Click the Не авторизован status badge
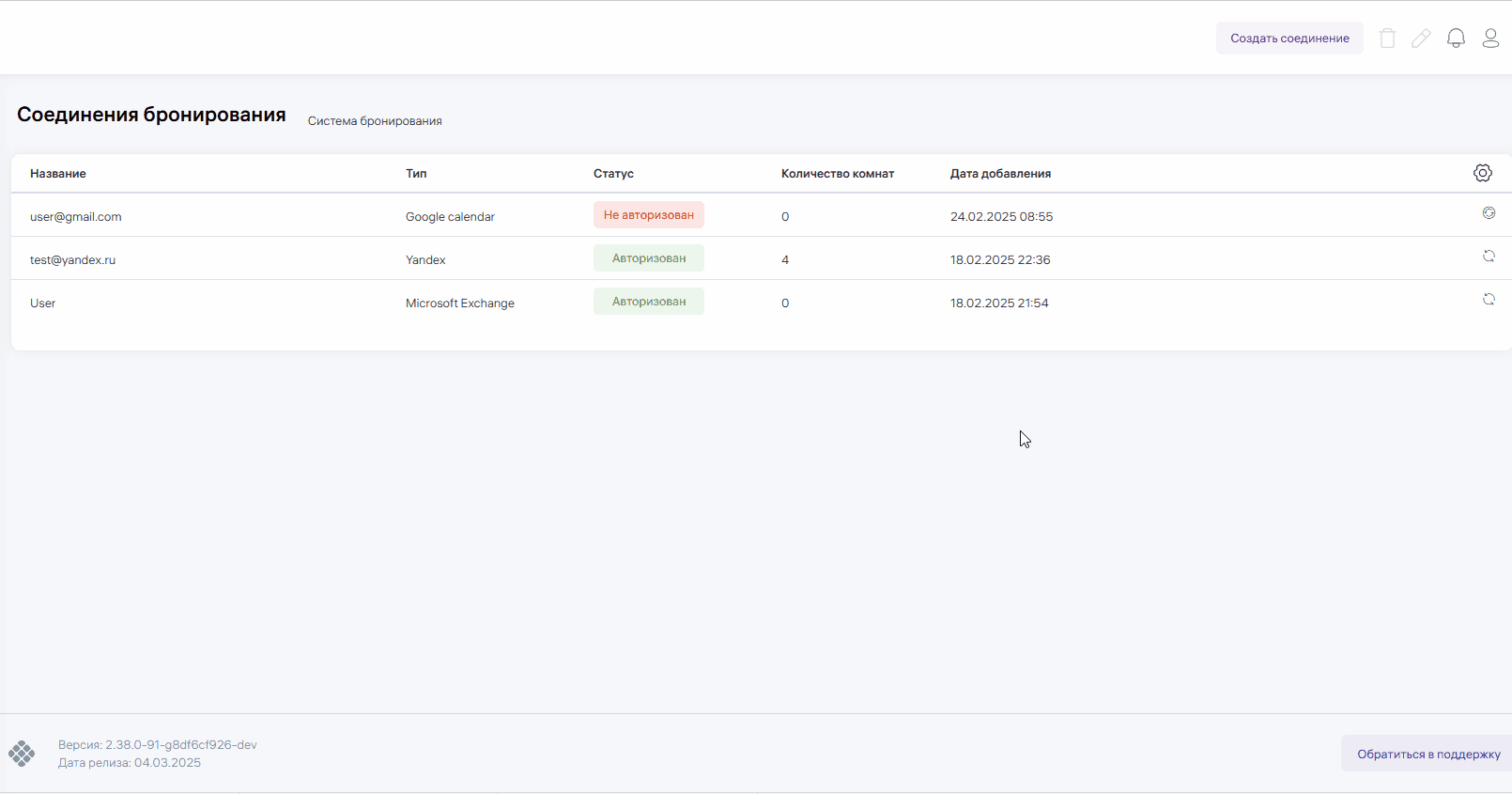This screenshot has width=1512, height=794. tap(648, 215)
